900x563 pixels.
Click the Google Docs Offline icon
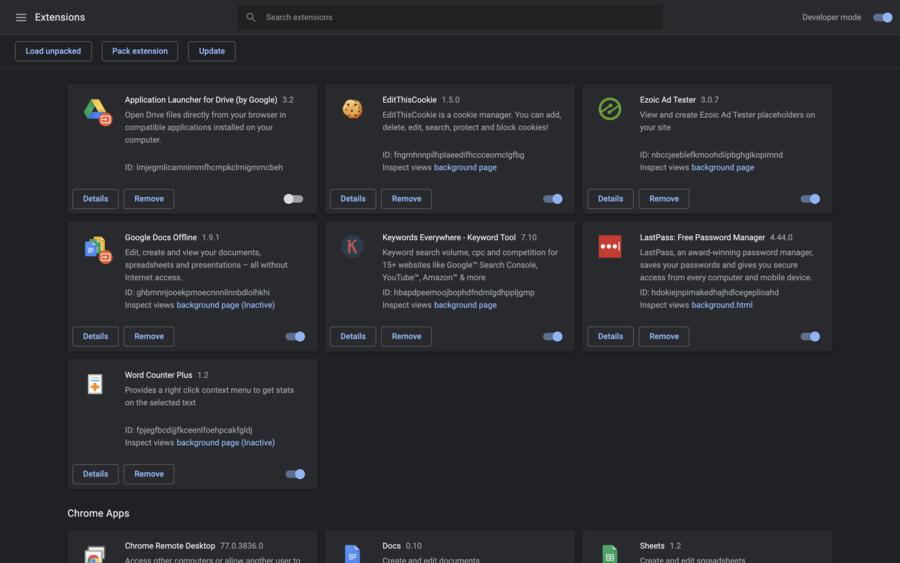[97, 250]
